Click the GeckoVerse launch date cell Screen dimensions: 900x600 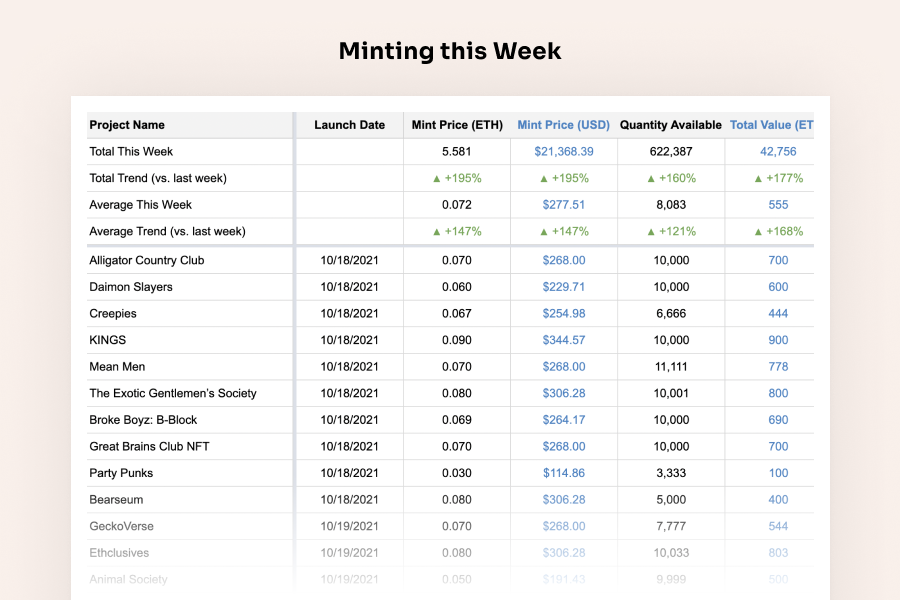[x=349, y=526]
